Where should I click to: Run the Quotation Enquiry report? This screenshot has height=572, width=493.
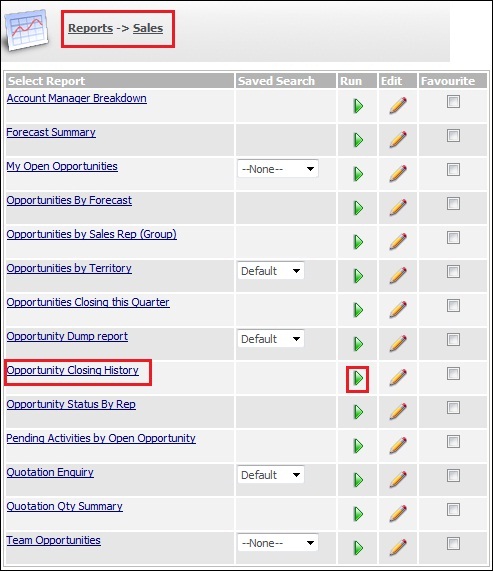click(x=358, y=480)
